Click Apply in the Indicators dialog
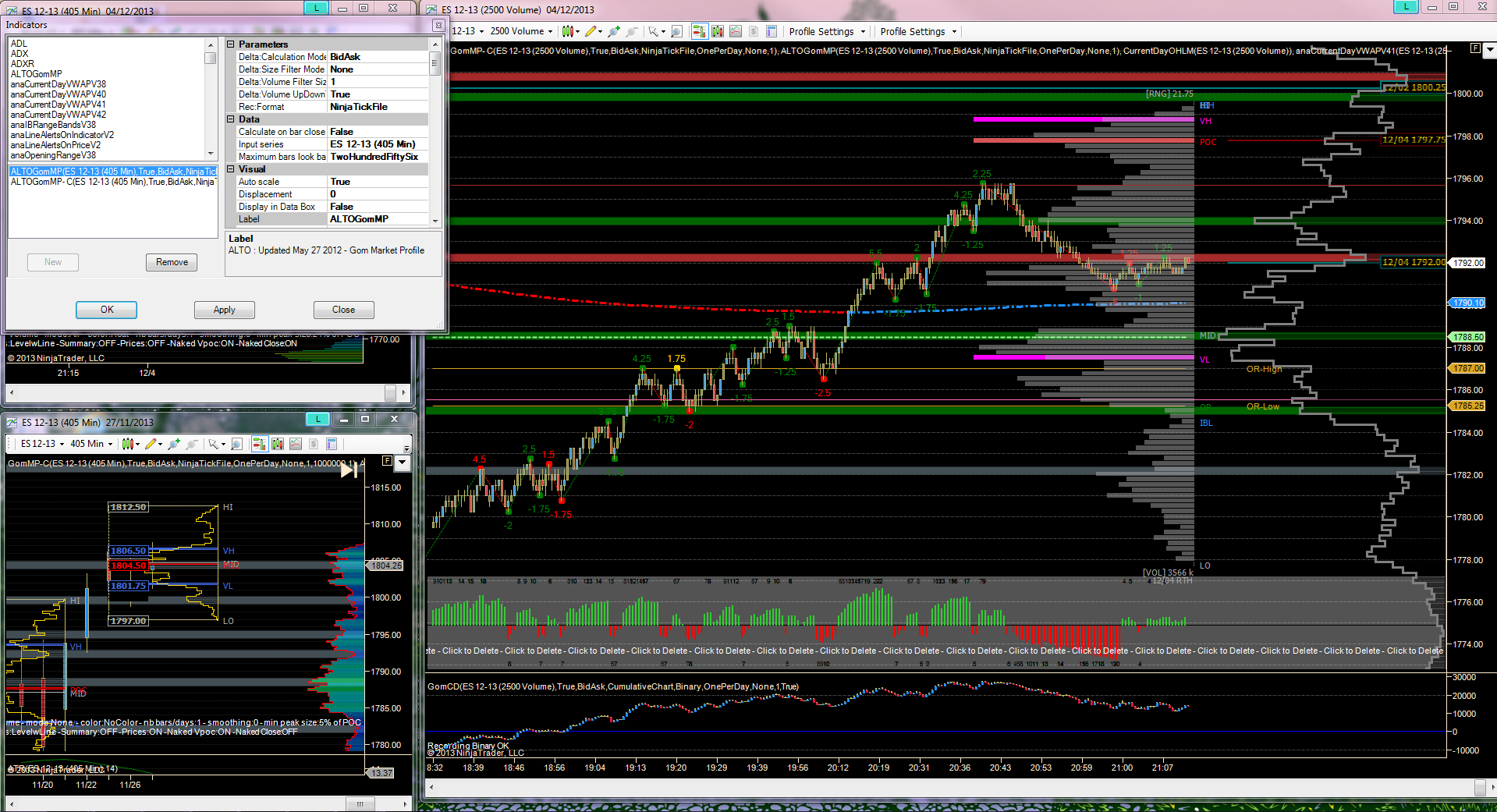 coord(225,310)
